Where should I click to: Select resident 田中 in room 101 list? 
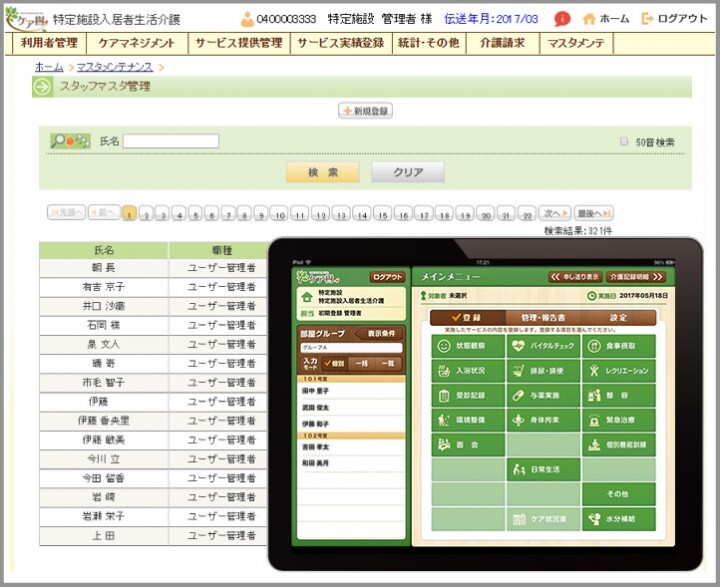351,391
